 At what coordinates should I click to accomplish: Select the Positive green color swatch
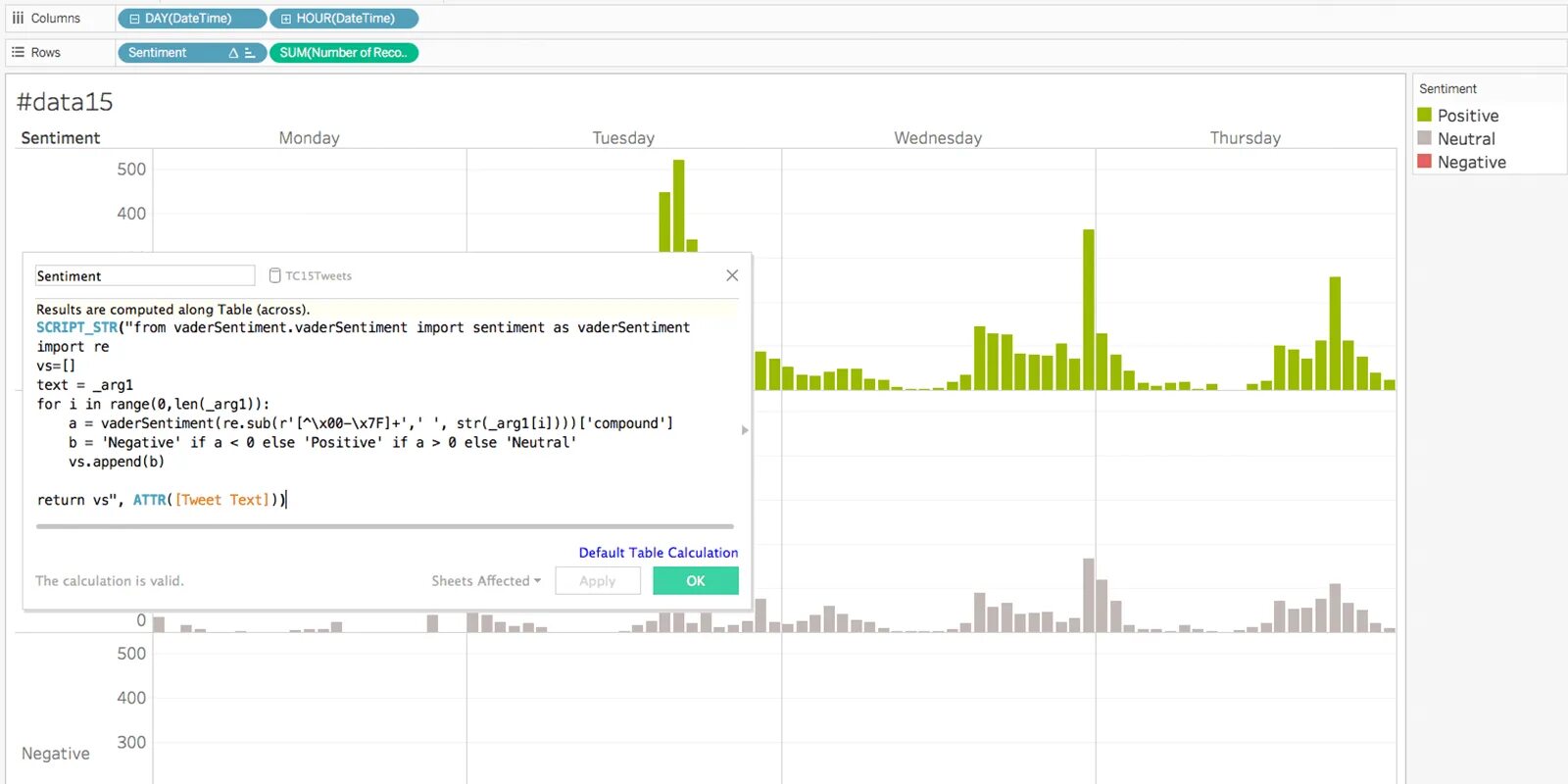pyautogui.click(x=1425, y=115)
